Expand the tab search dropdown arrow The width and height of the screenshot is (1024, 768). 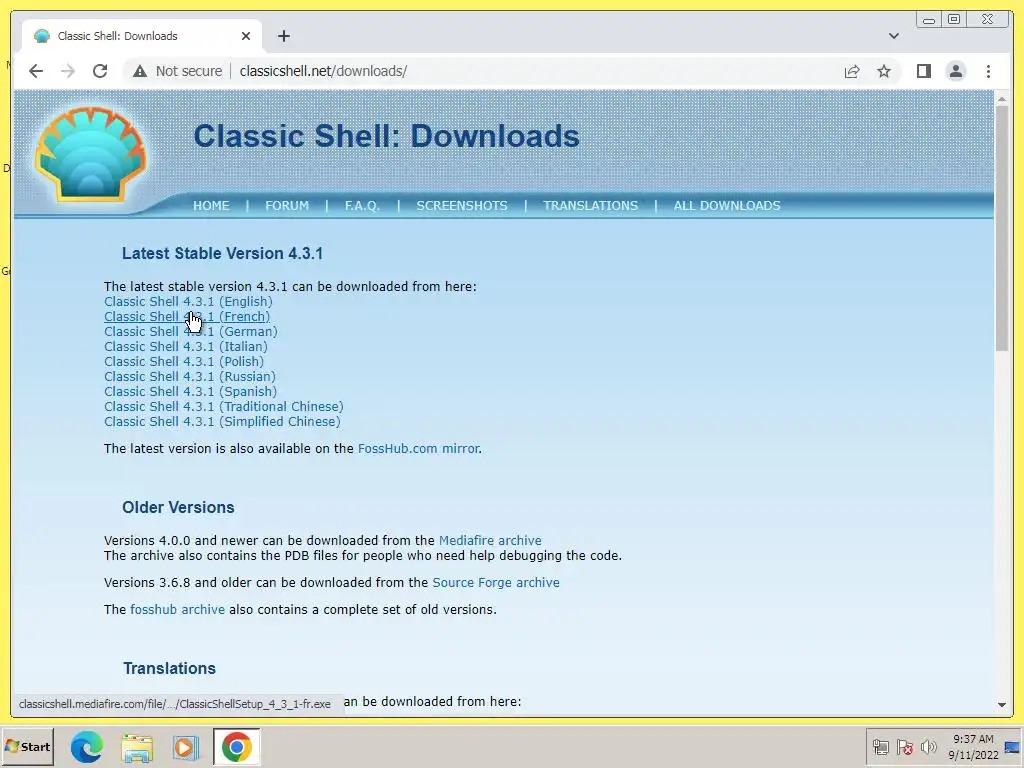tap(893, 36)
